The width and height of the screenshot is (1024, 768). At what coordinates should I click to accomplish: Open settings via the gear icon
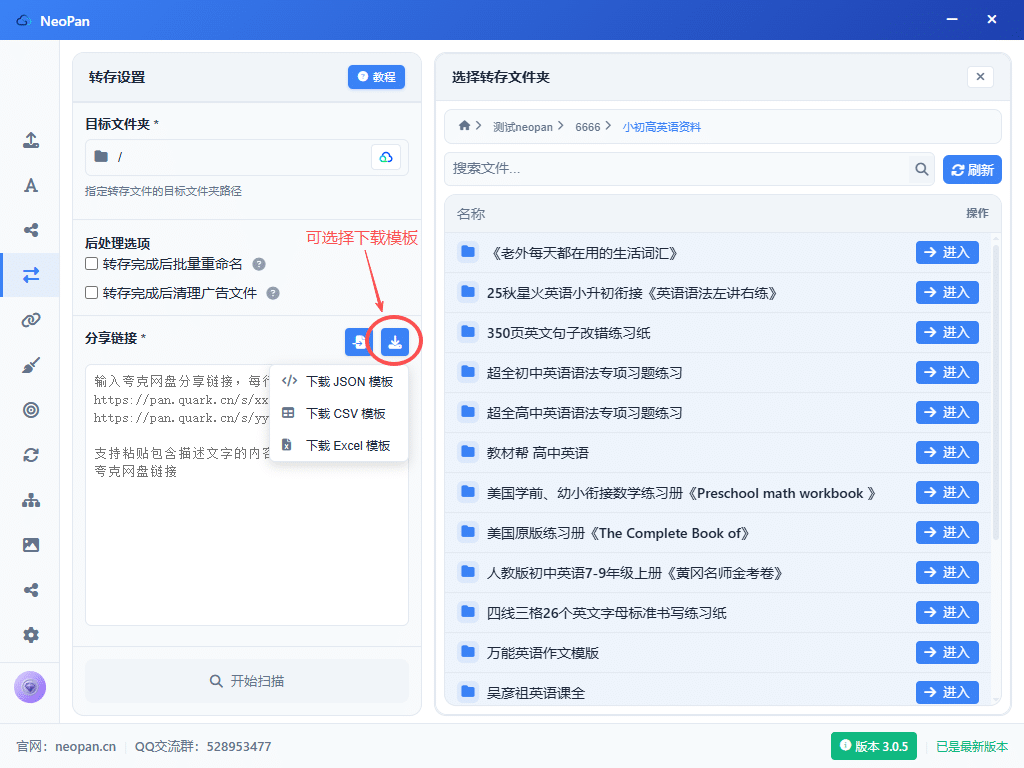point(31,635)
